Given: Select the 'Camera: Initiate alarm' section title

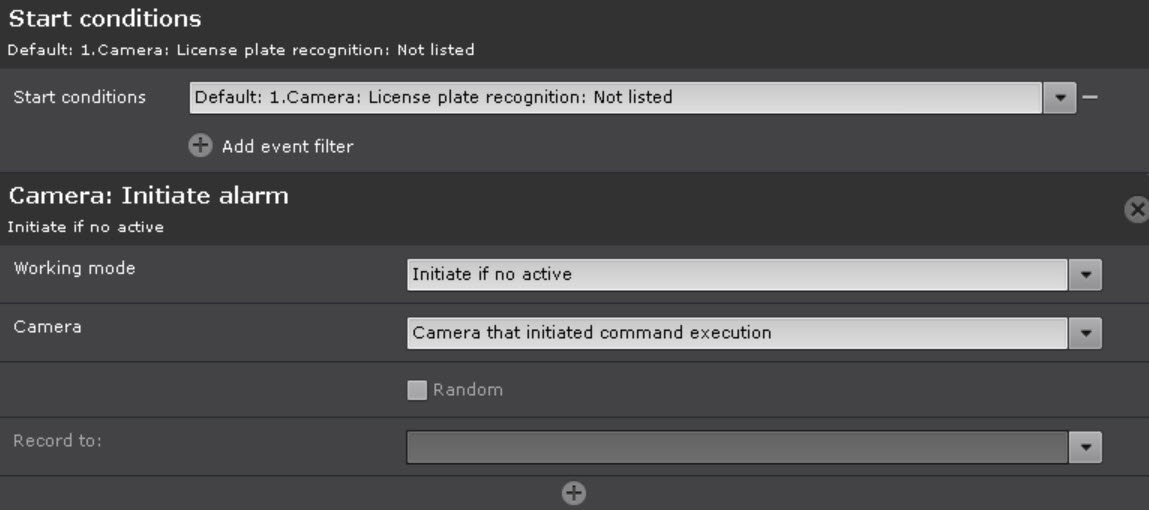Looking at the screenshot, I should [x=148, y=196].
